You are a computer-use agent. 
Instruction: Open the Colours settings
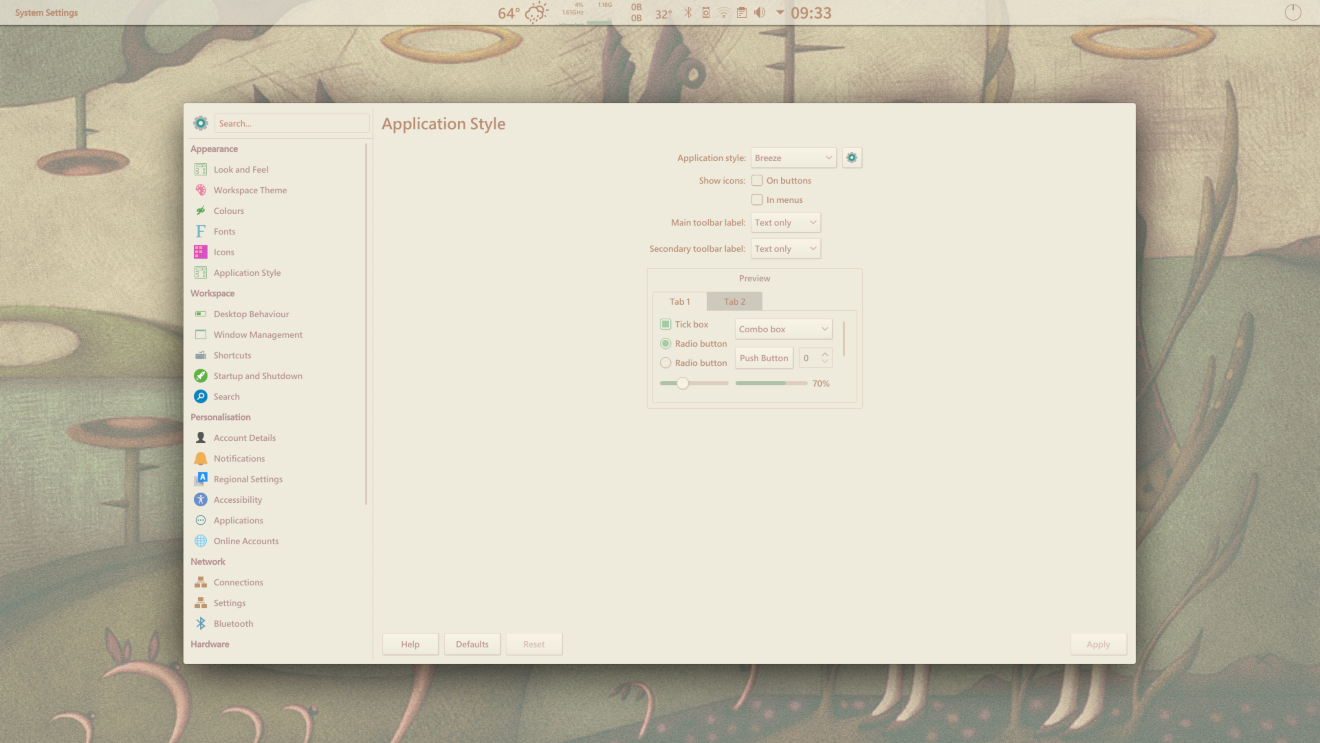[277, 211]
